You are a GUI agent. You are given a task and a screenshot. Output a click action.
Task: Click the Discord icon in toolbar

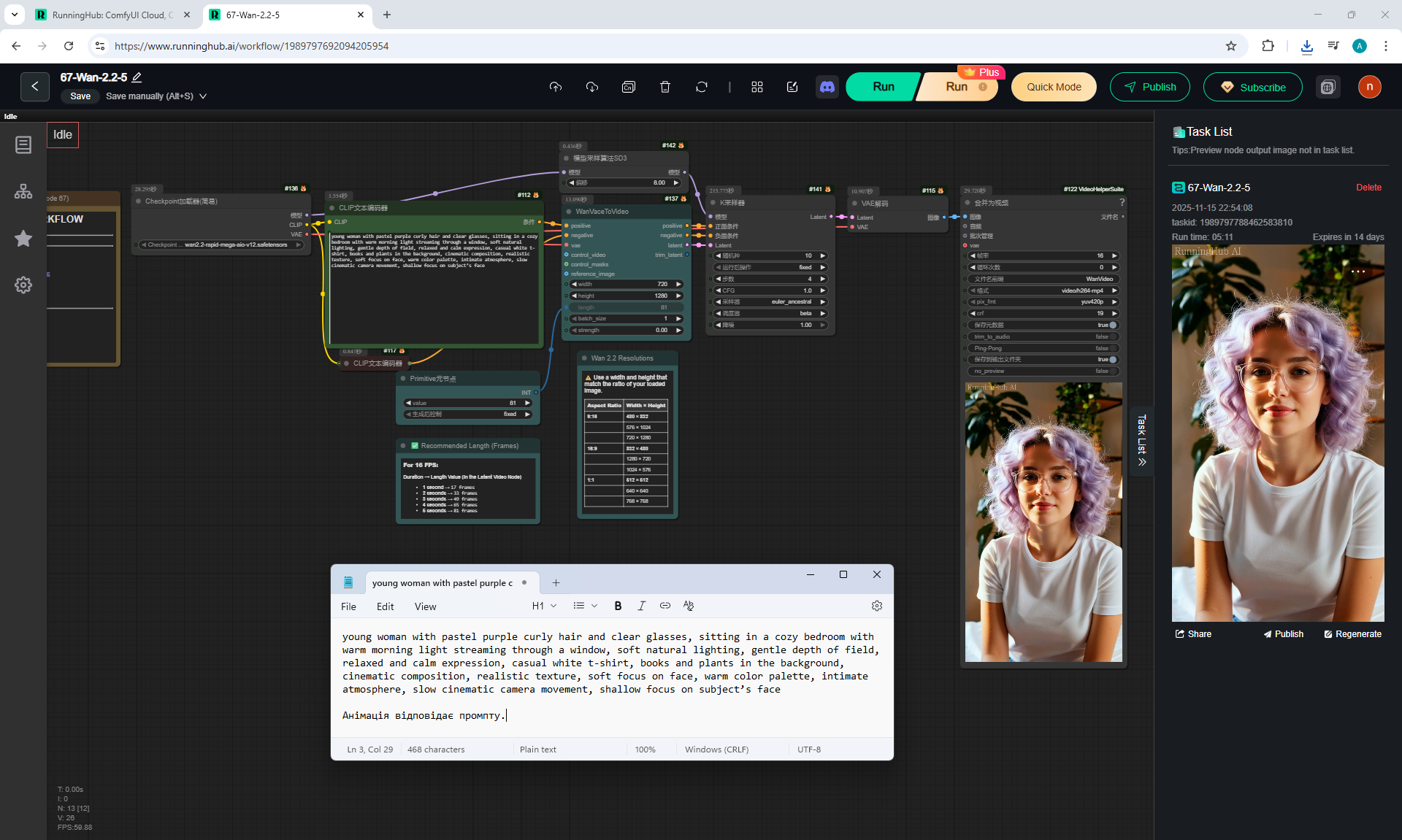pos(827,87)
